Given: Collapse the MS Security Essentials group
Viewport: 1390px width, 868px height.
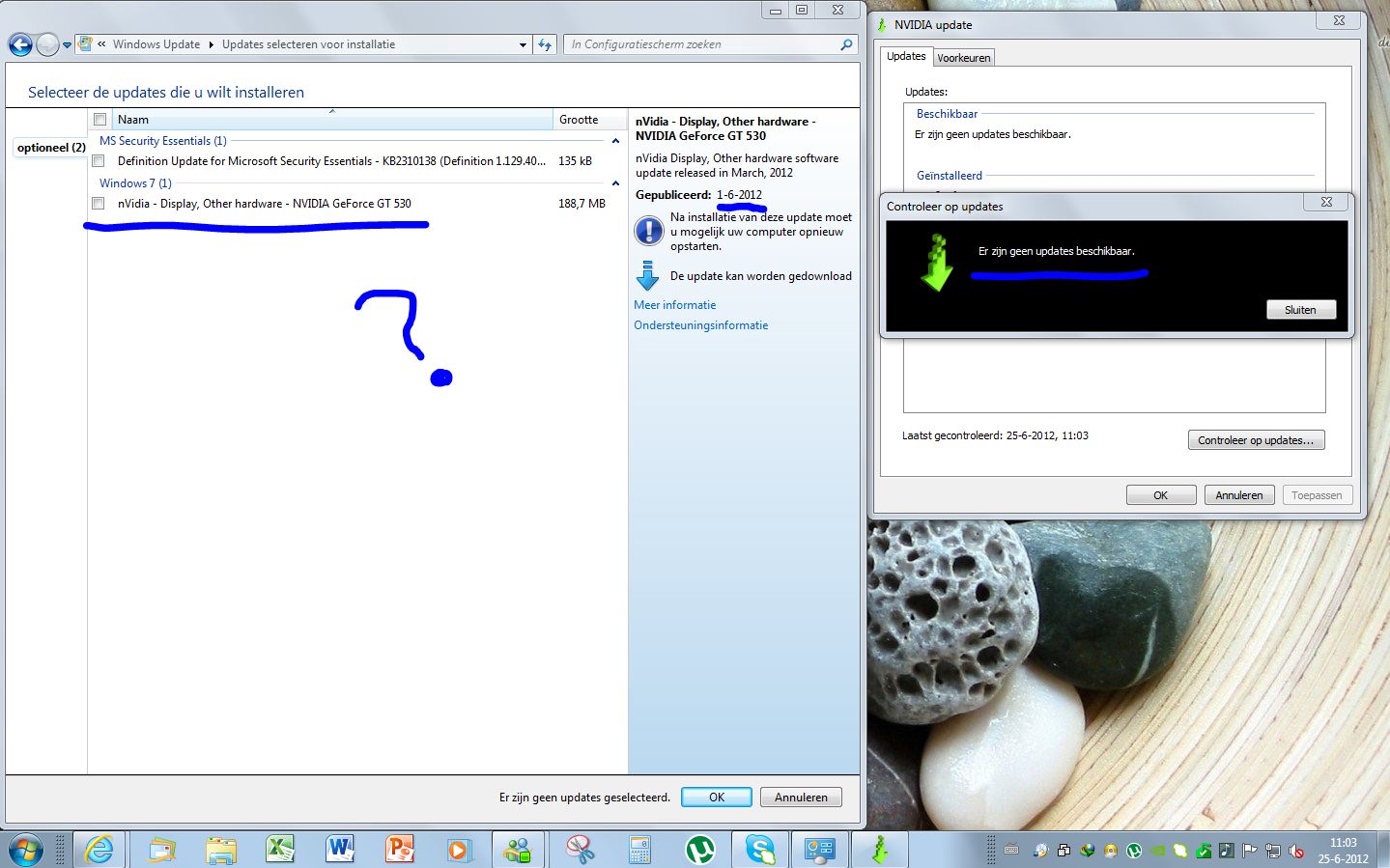Looking at the screenshot, I should (x=615, y=141).
